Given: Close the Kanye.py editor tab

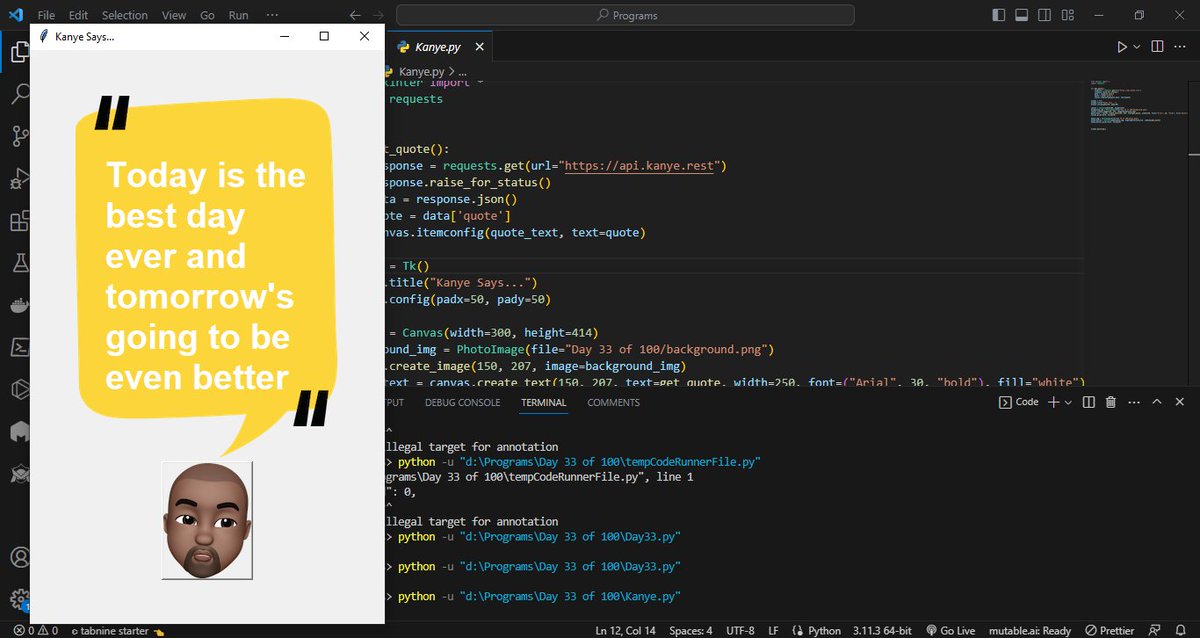Looking at the screenshot, I should (479, 47).
